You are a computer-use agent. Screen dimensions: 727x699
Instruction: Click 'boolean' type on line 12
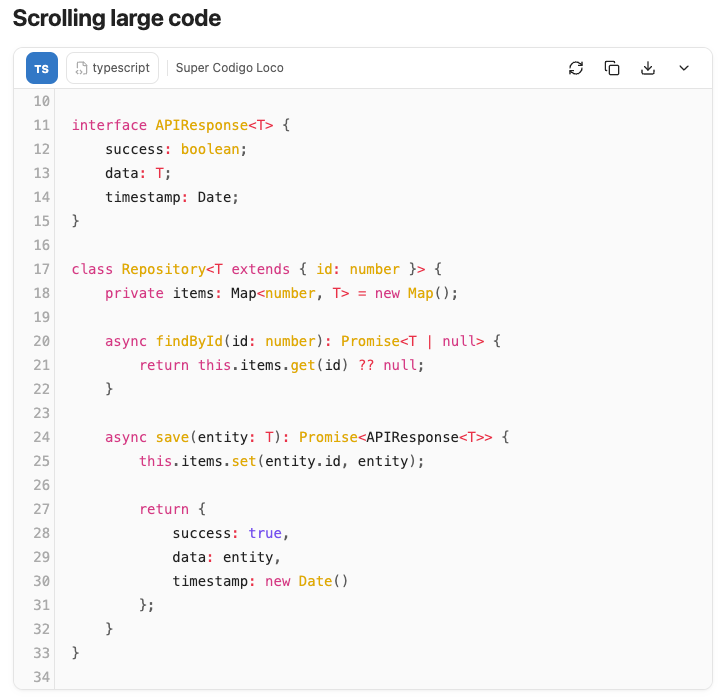pyautogui.click(x=210, y=149)
